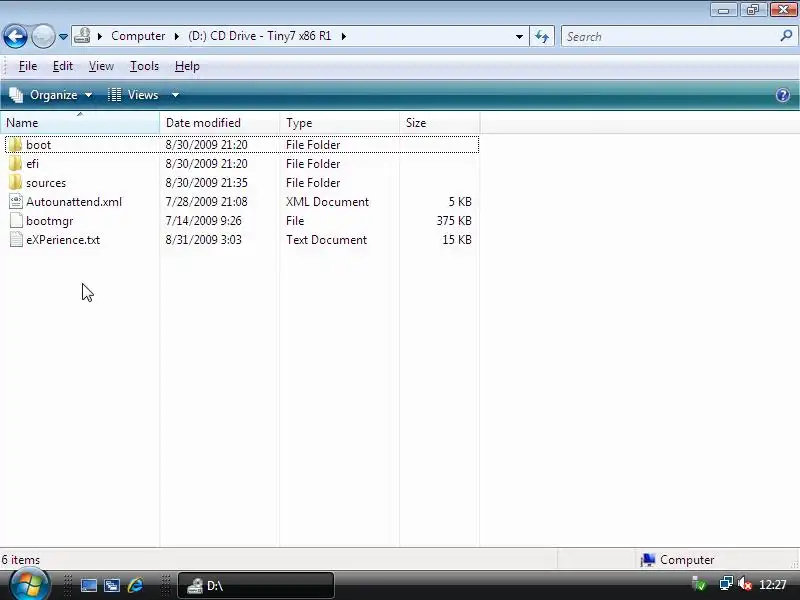Expand arrow after Computer in address bar
This screenshot has width=800, height=600.
177,36
